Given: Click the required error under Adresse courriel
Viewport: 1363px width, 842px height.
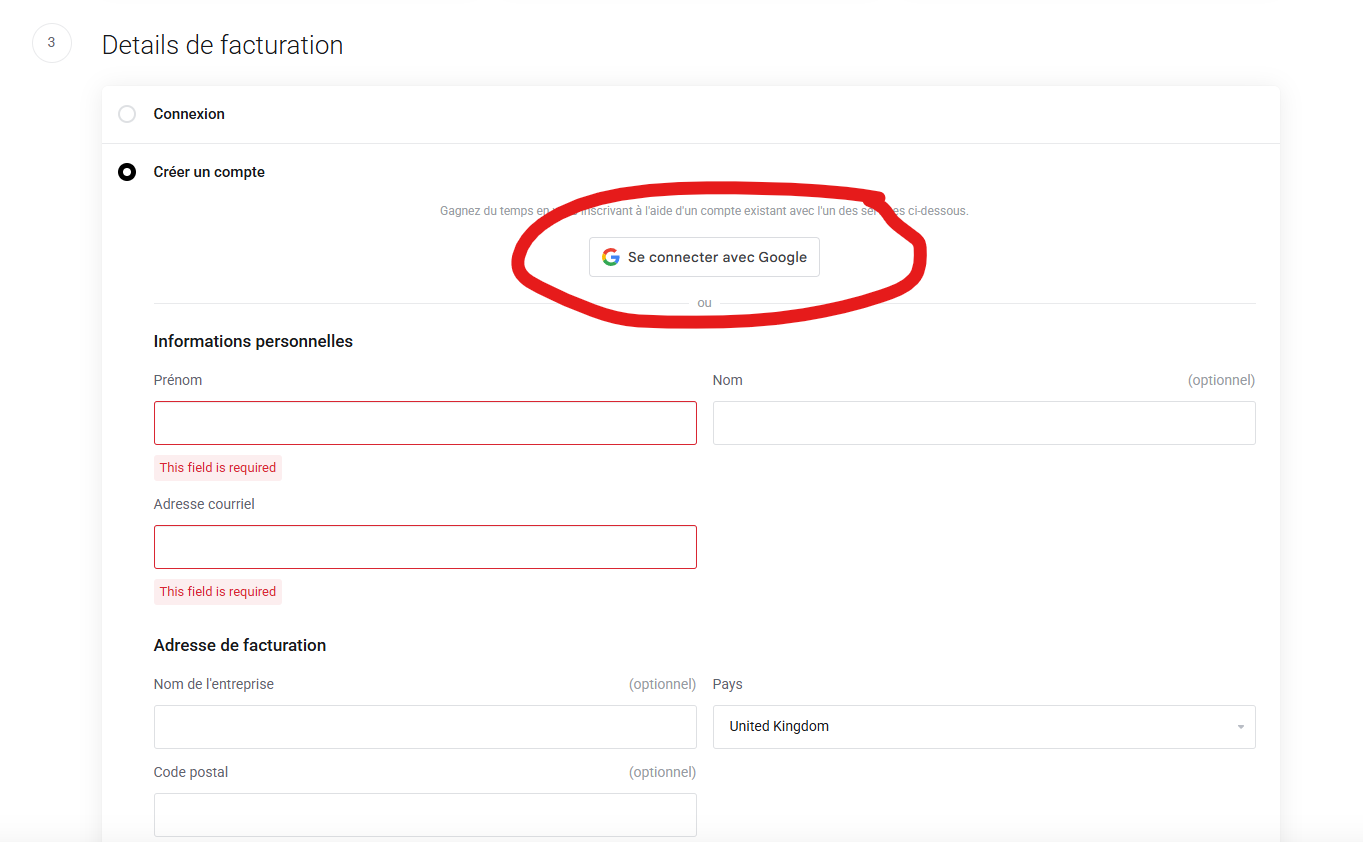Looking at the screenshot, I should point(218,592).
